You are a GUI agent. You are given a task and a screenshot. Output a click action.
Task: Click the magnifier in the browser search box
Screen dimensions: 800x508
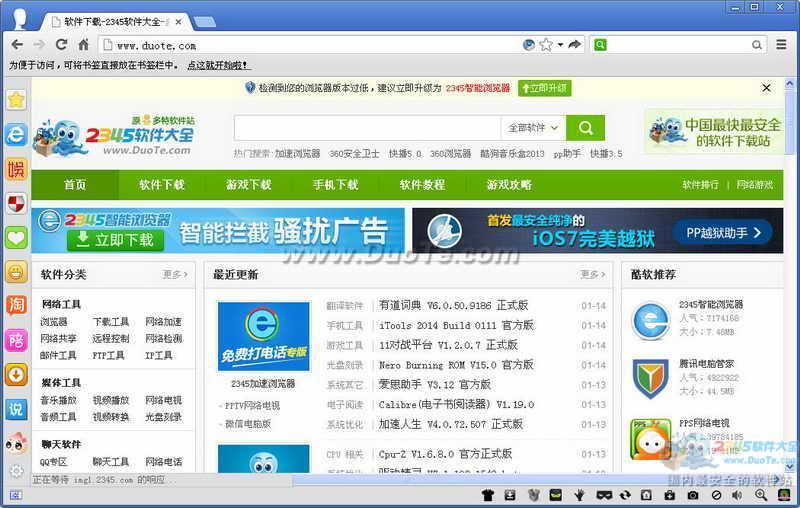757,45
